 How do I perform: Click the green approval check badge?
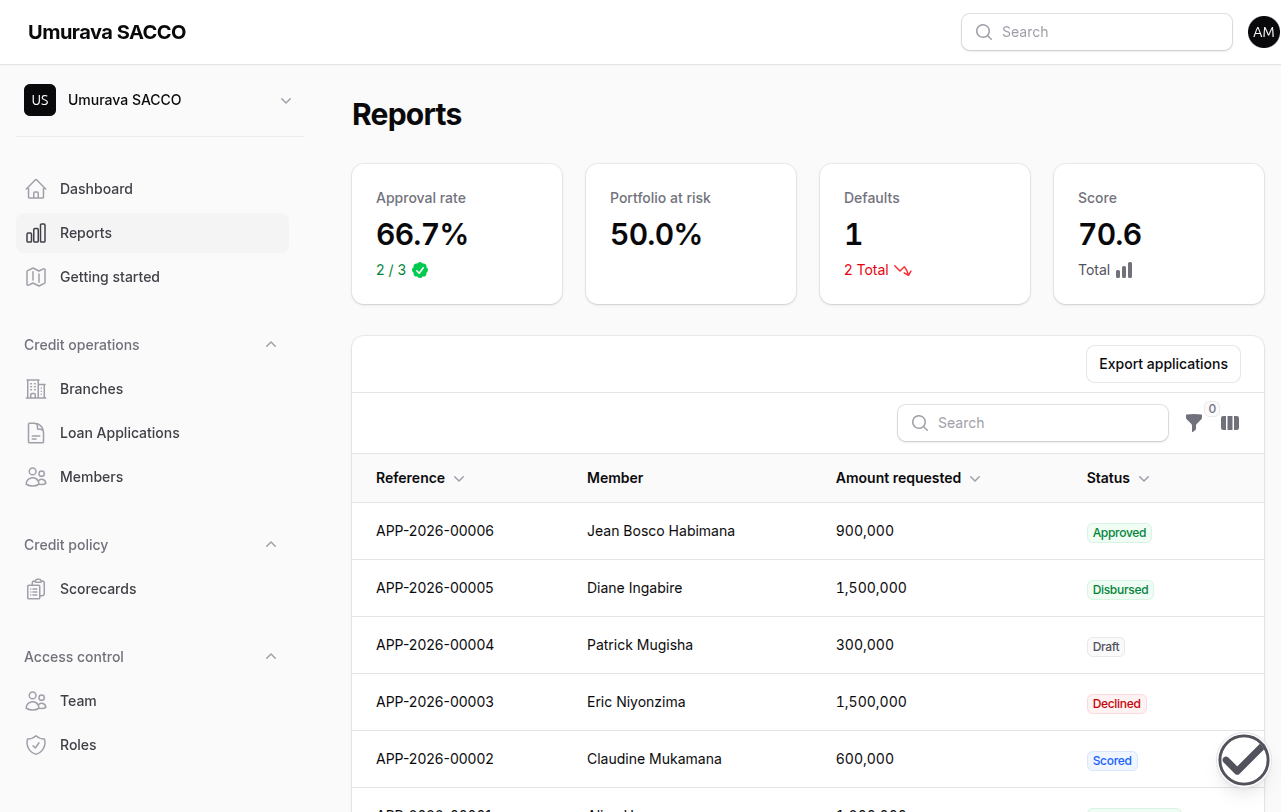click(x=420, y=270)
